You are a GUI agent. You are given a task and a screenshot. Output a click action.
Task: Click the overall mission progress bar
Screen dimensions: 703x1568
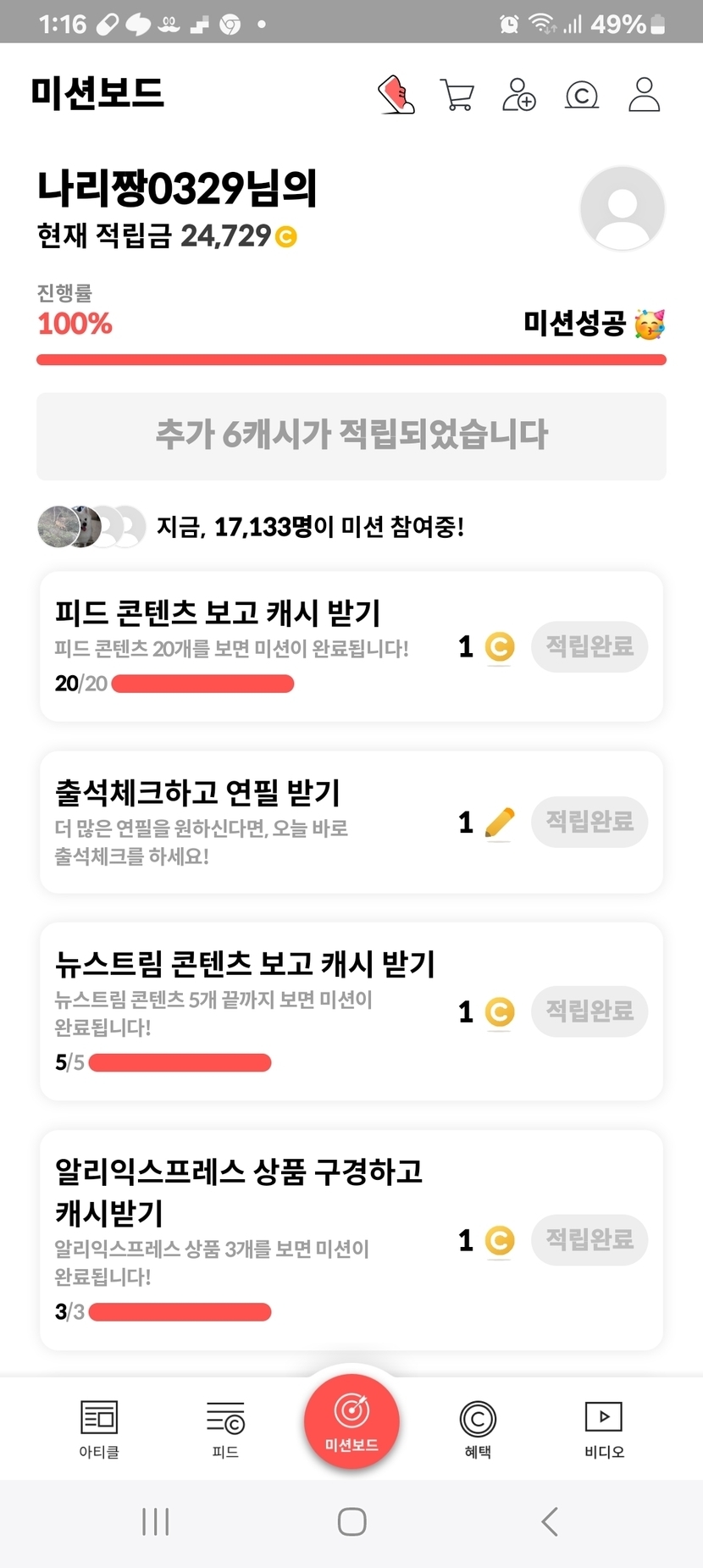coord(351,360)
